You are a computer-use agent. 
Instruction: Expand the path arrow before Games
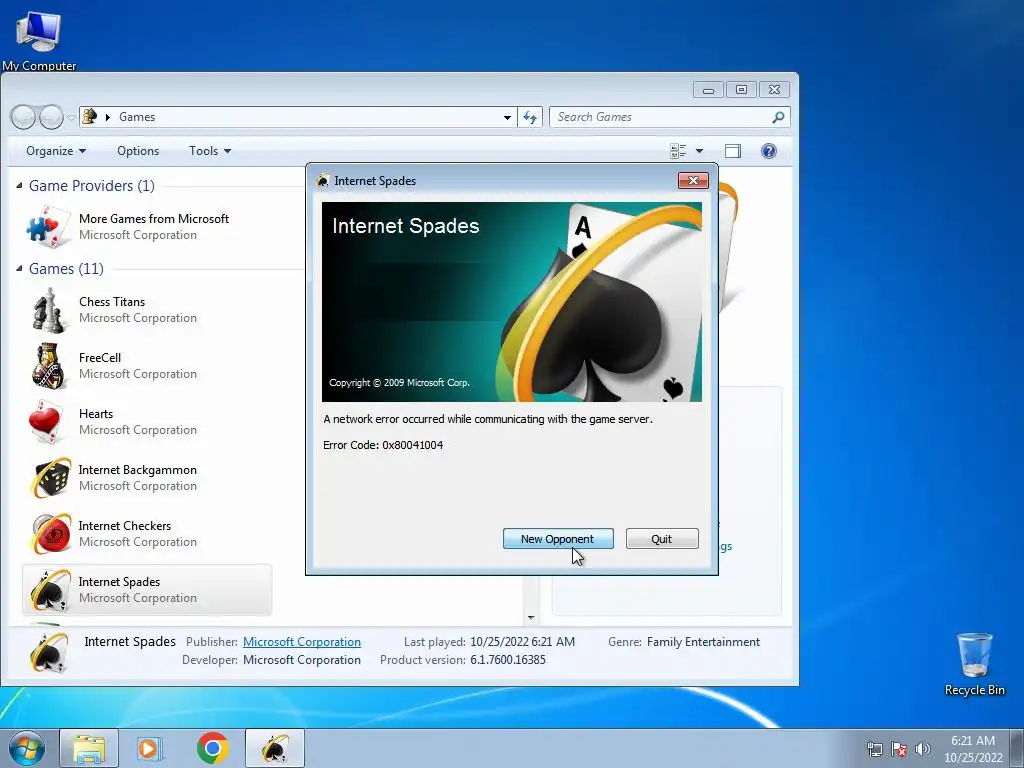tap(108, 118)
